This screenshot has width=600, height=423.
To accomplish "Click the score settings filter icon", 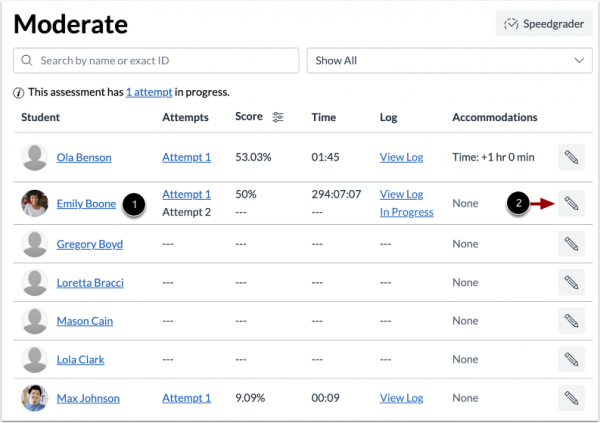I will (x=278, y=117).
